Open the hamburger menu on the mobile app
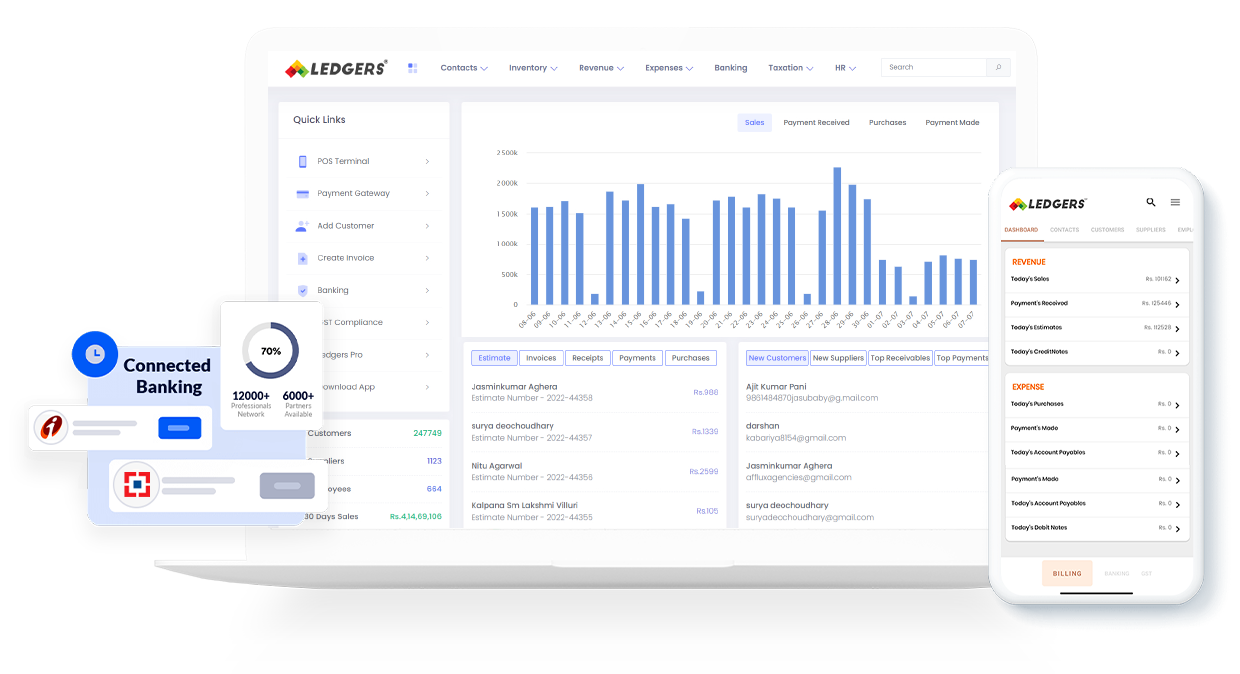Screen dimensions: 1240x674 [x=1176, y=202]
